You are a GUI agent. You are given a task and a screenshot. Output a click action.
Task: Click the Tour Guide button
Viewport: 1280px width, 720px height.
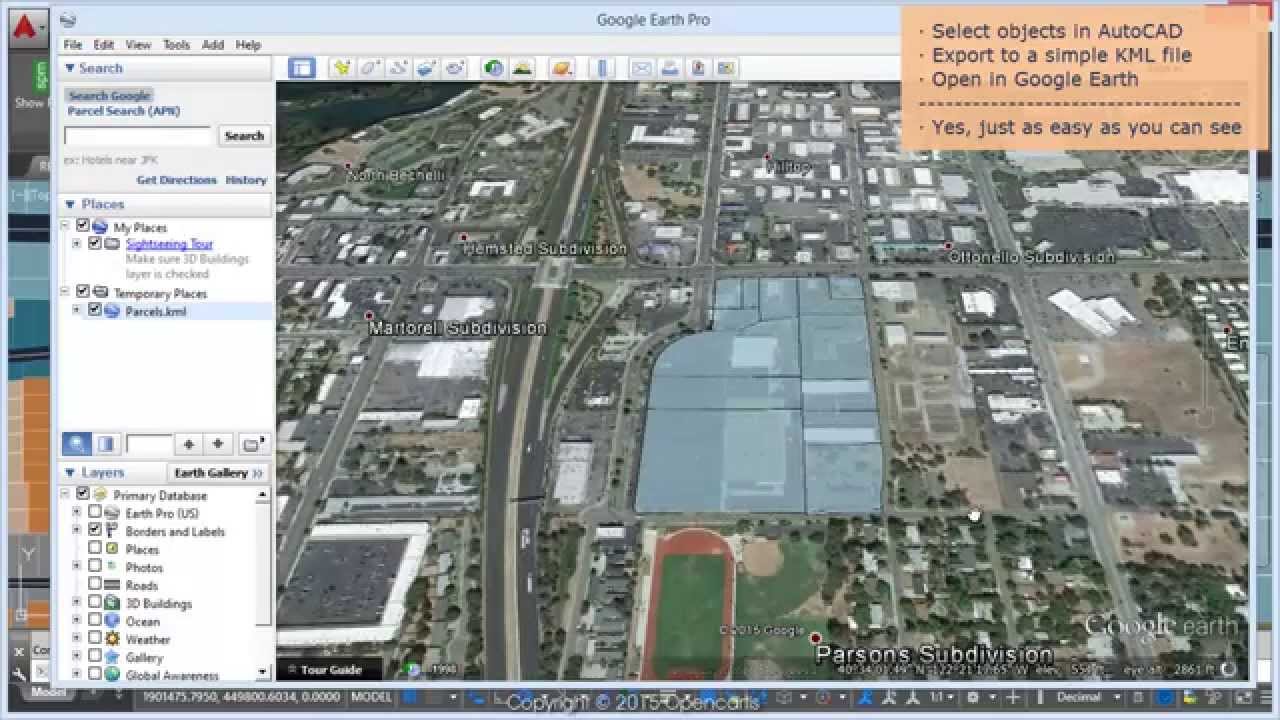pos(330,669)
